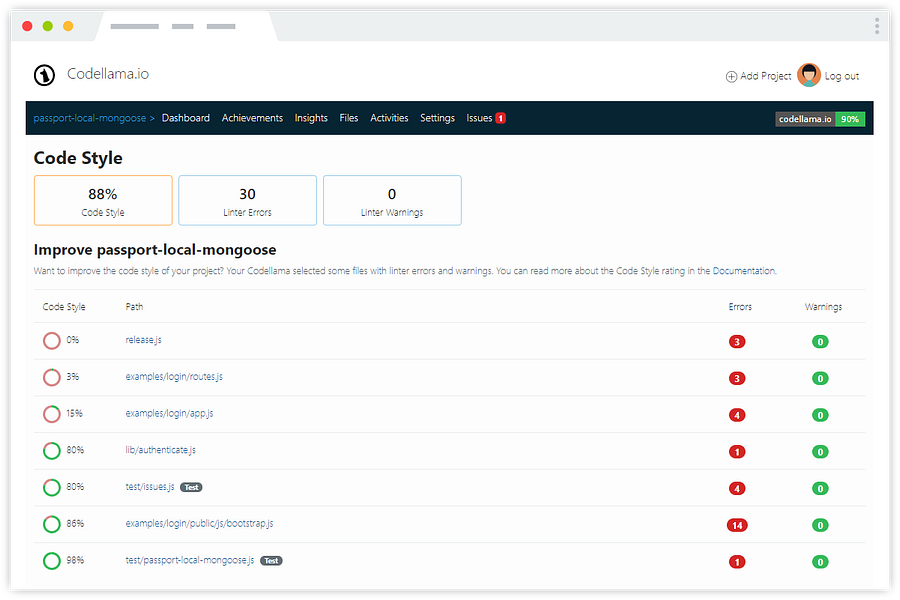Click the green warnings badge for bootstrap.js
The width and height of the screenshot is (900, 600).
[820, 525]
